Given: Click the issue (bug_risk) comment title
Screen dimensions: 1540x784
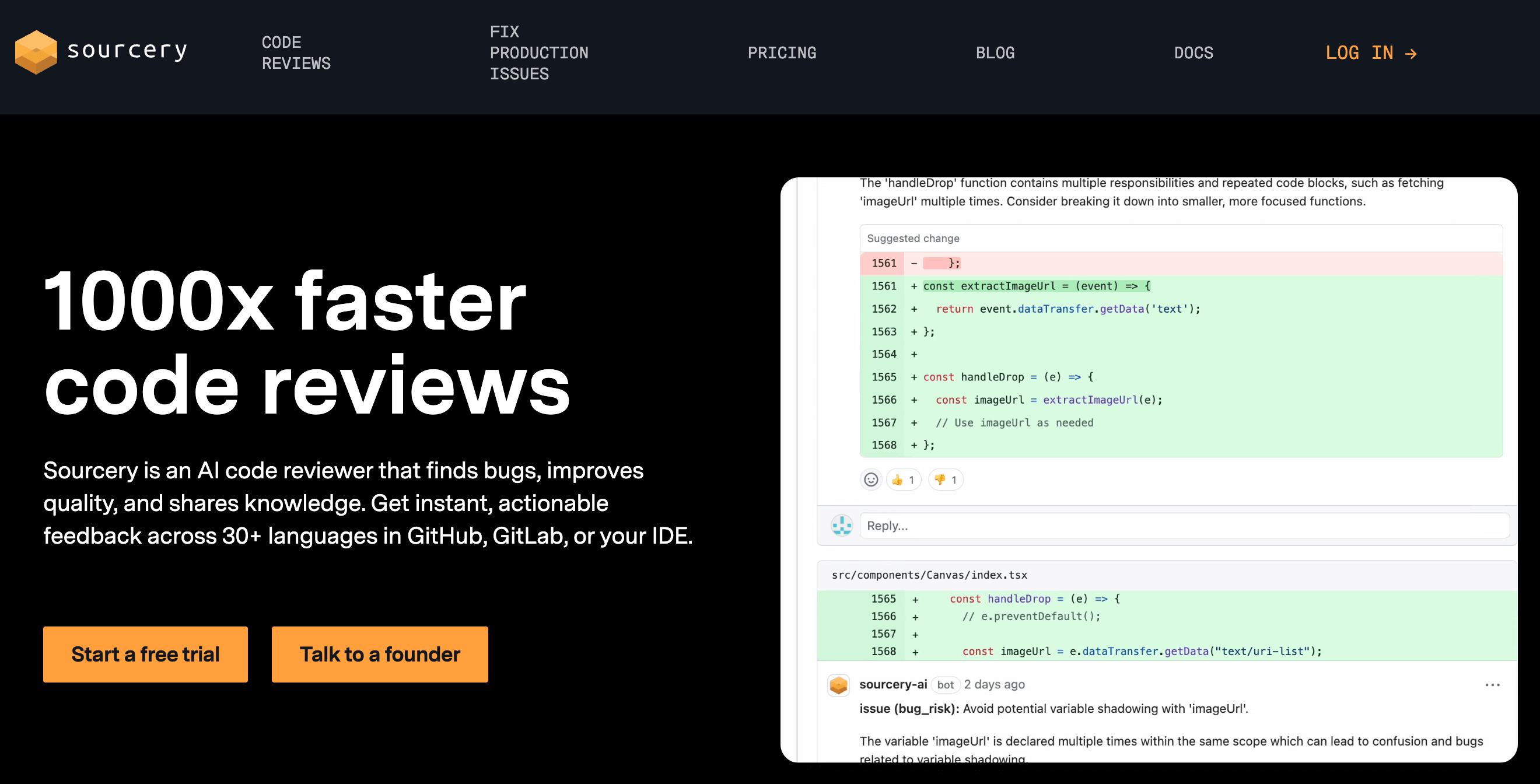Looking at the screenshot, I should [1053, 709].
